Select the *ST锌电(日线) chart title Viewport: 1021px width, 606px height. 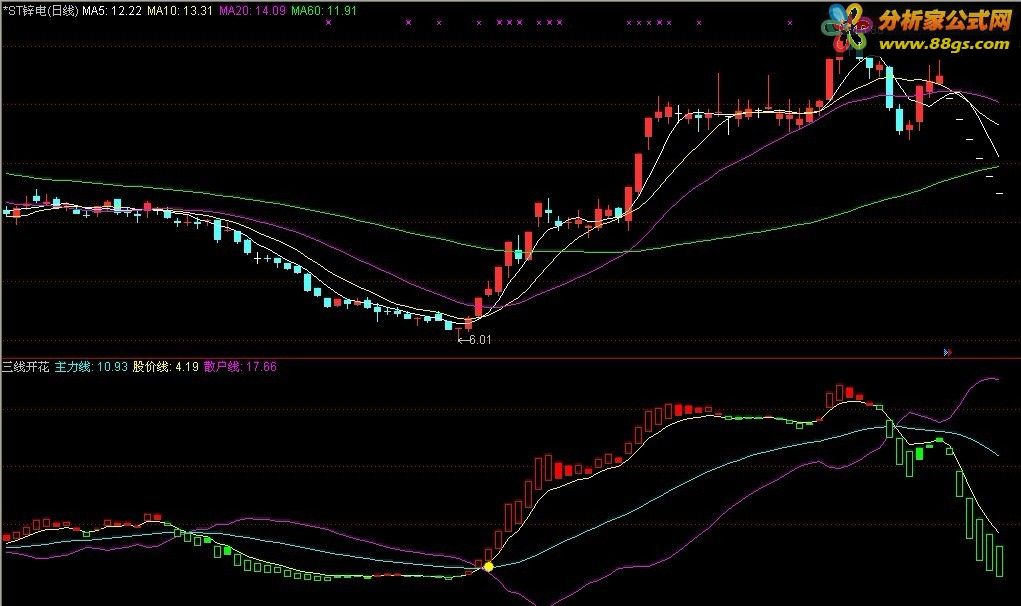coord(40,10)
